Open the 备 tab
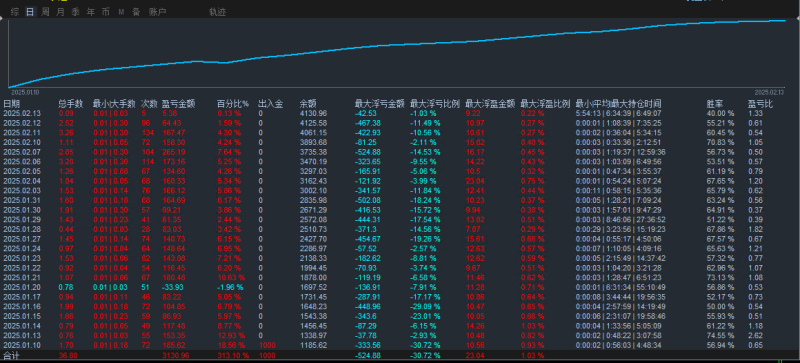This screenshot has width=800, height=363. coord(136,12)
